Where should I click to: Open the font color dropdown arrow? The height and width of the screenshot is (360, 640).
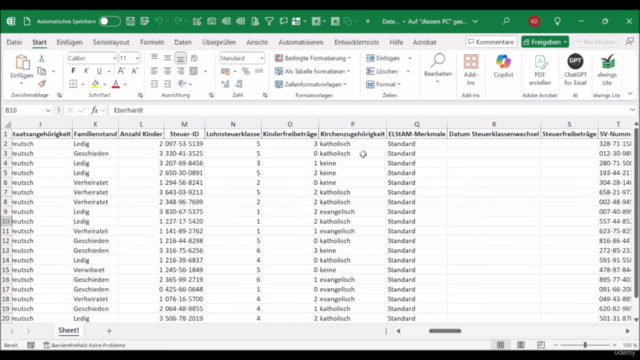(x=125, y=84)
